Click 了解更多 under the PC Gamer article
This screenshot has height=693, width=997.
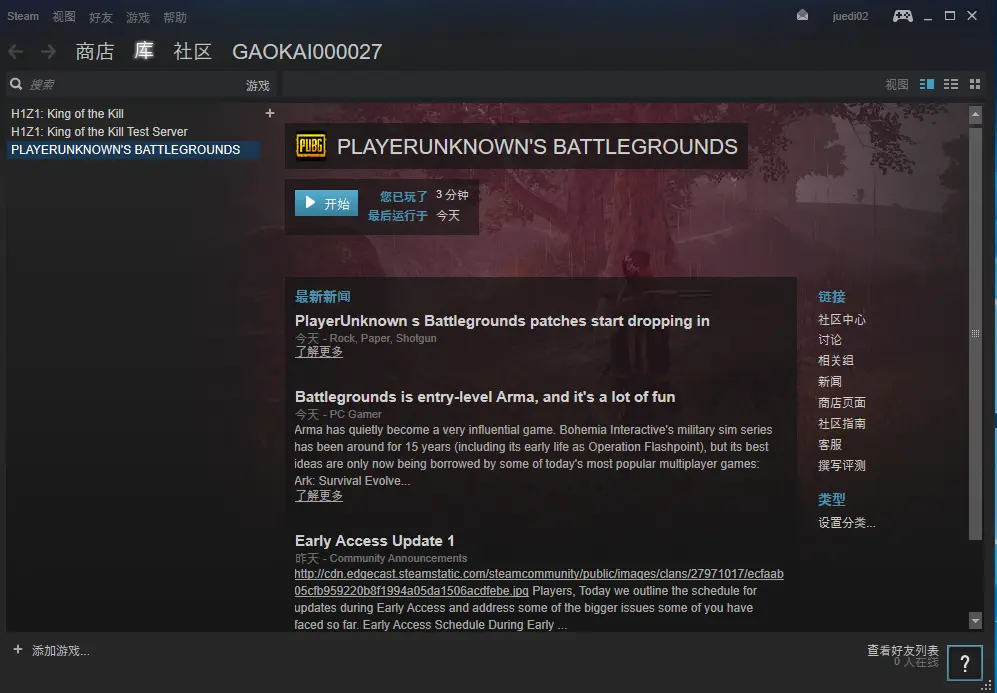[x=319, y=496]
